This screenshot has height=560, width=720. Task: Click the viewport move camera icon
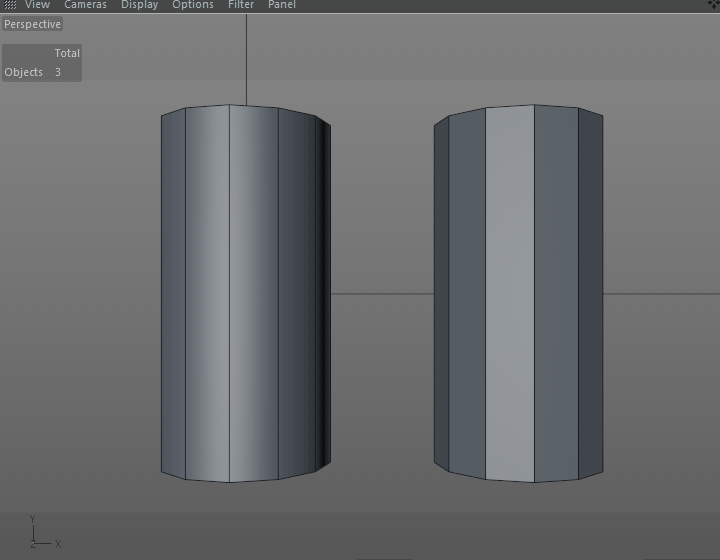point(714,4)
